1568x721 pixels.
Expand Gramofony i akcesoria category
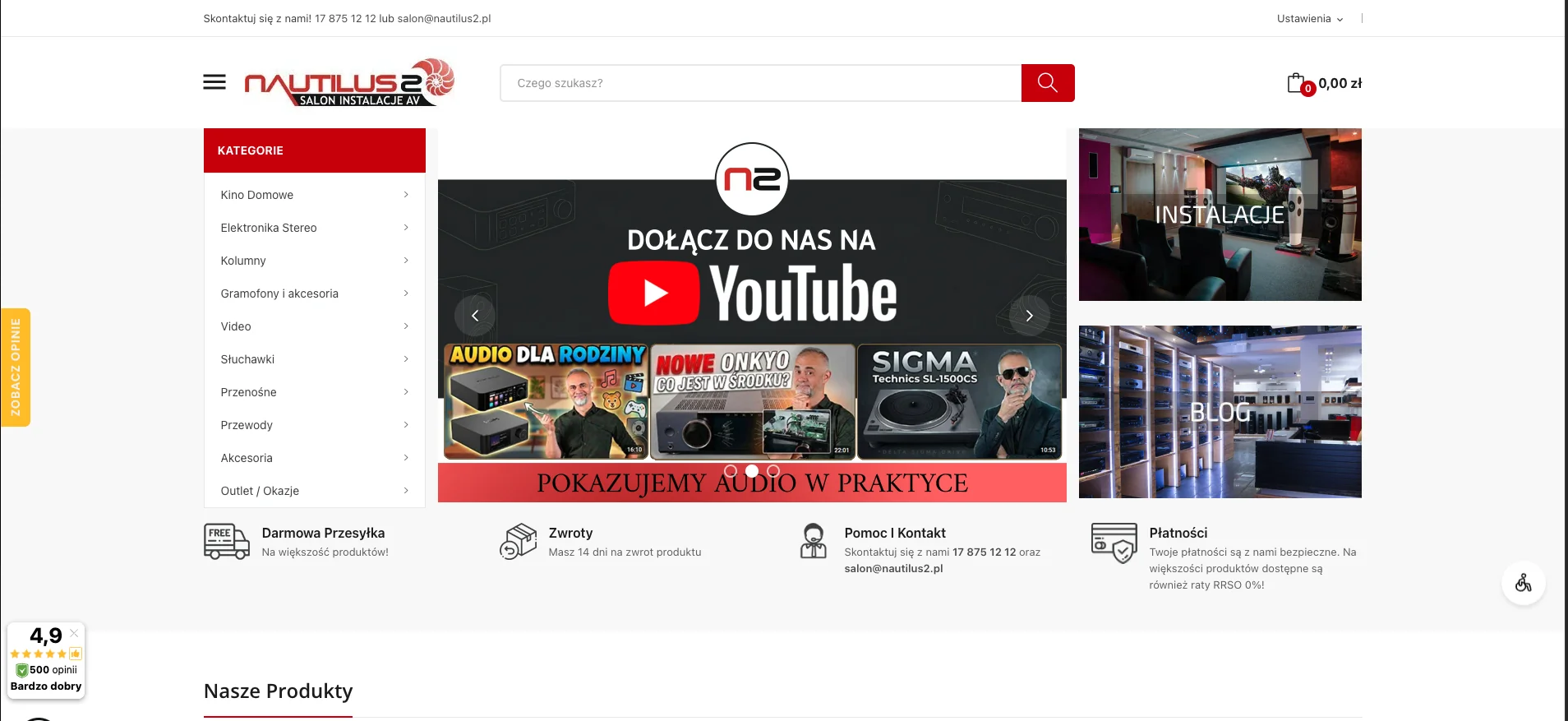[x=315, y=293]
